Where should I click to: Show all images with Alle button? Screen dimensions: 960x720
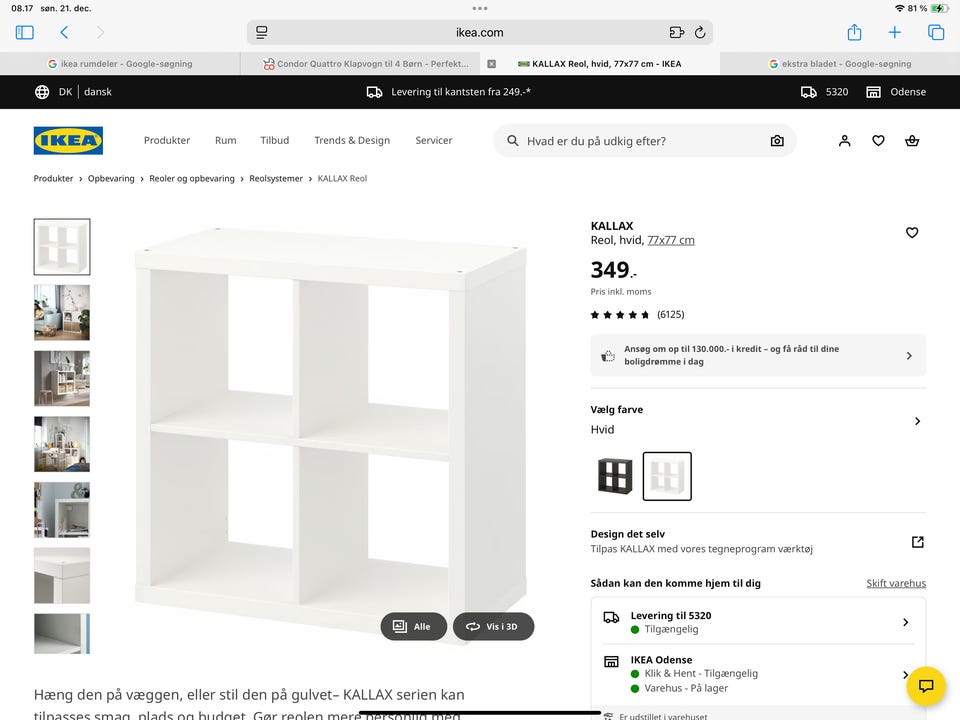click(x=413, y=626)
